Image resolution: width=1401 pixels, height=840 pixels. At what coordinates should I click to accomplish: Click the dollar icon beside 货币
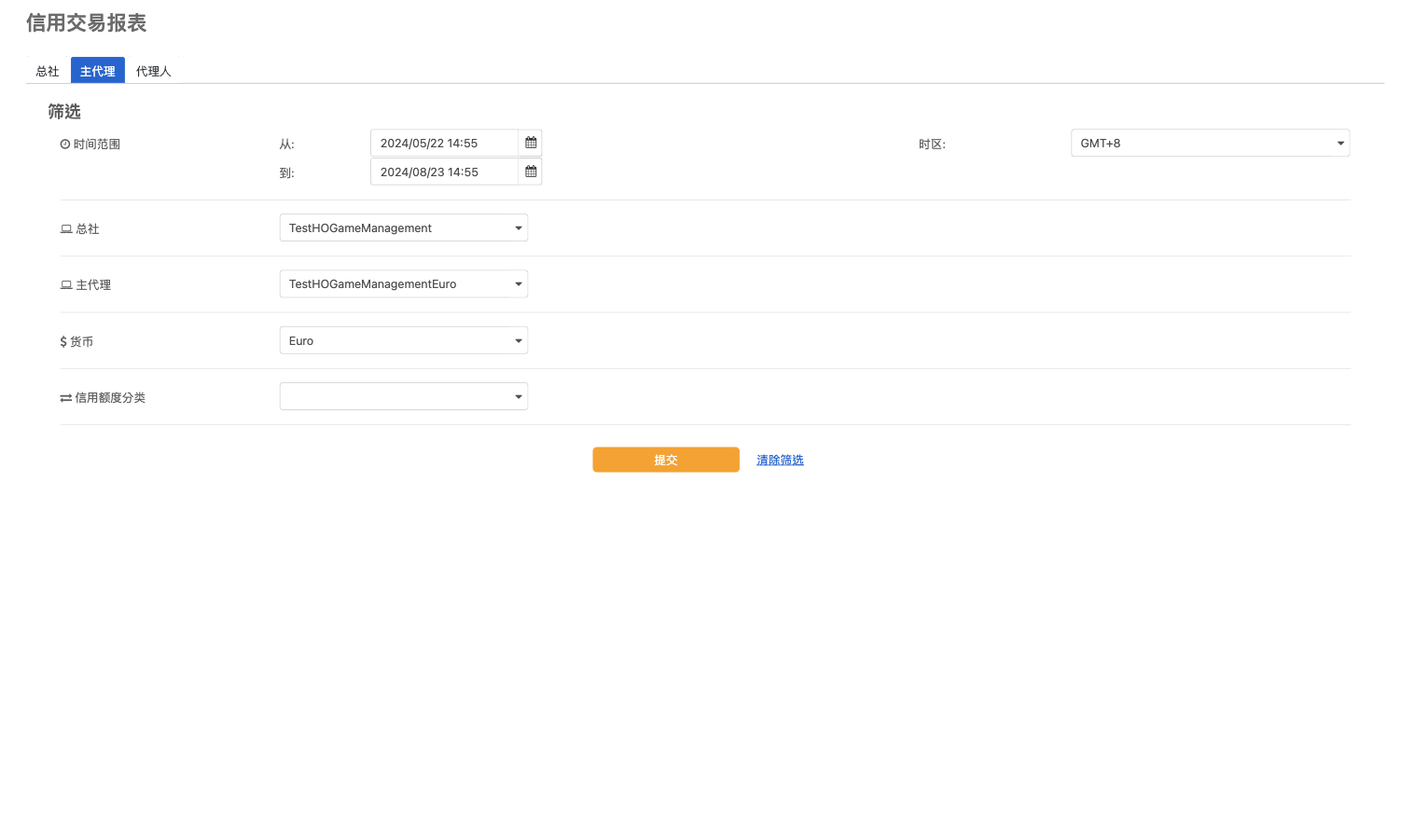click(63, 342)
